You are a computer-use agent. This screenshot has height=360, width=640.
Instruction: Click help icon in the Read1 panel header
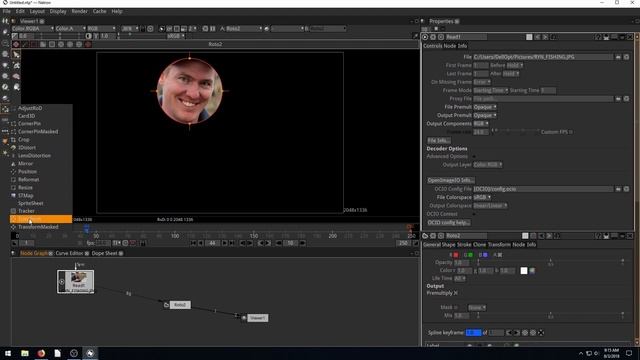coord(598,37)
